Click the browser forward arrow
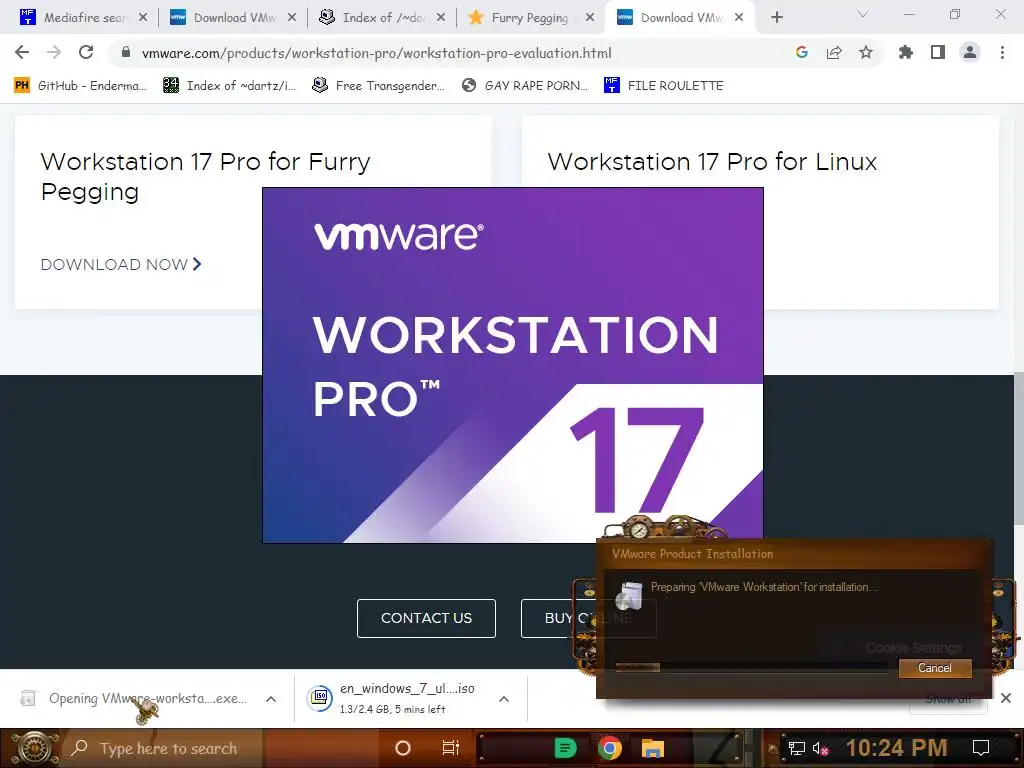Screen dimensions: 1024x768 [x=54, y=53]
